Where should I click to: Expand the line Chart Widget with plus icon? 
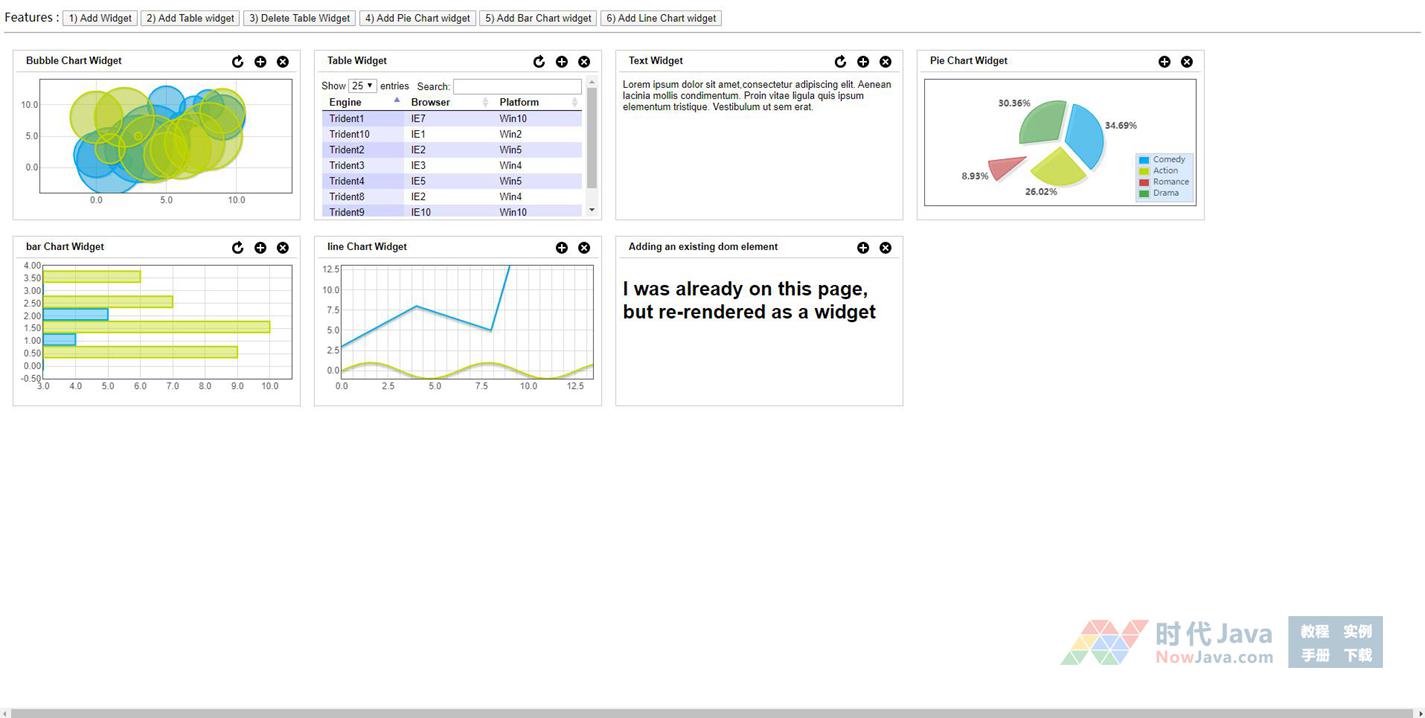562,248
